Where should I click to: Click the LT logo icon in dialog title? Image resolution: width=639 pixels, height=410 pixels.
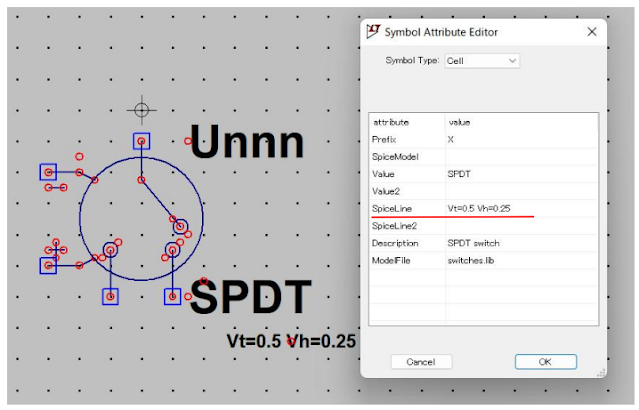click(x=373, y=31)
